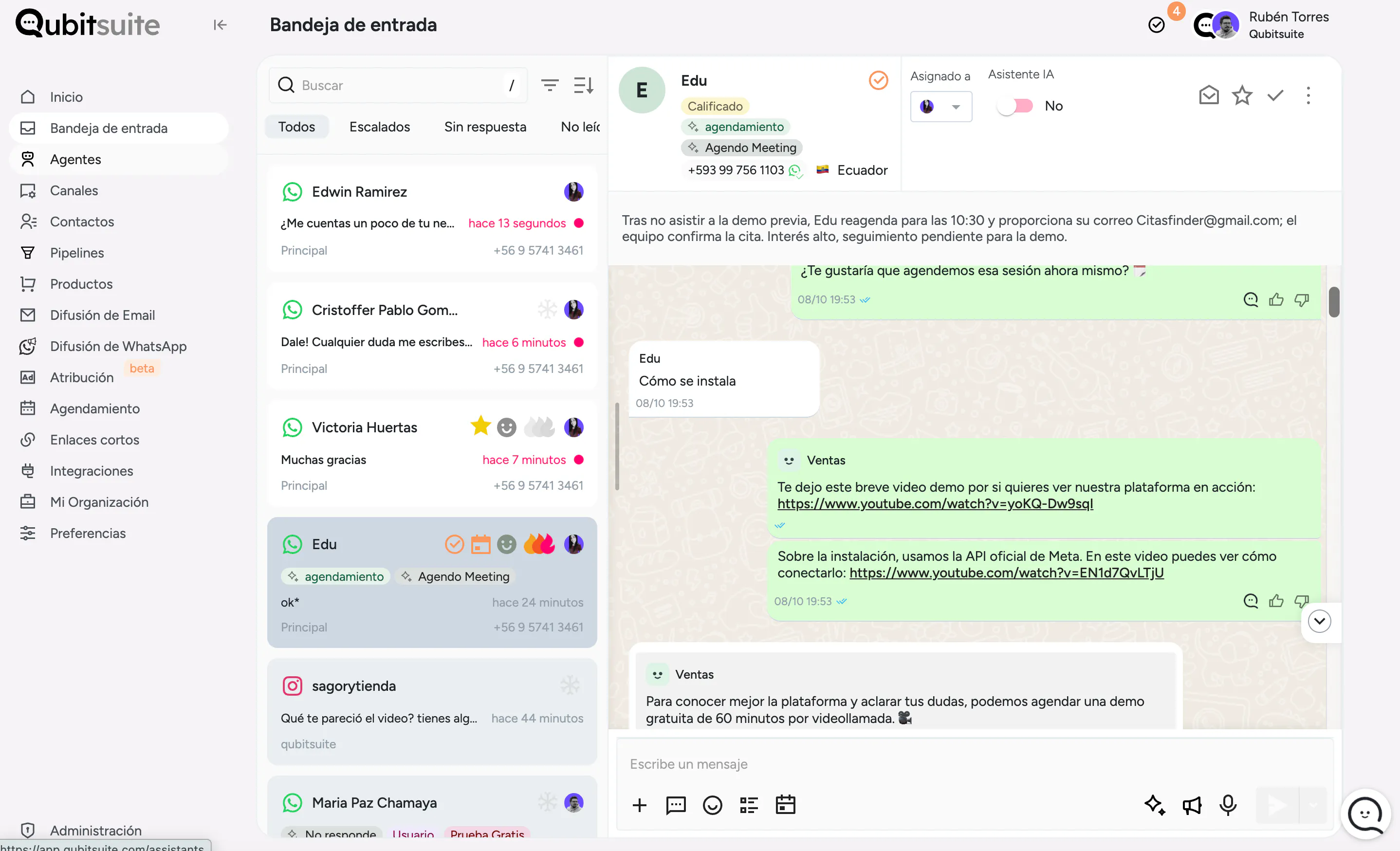Image resolution: width=1400 pixels, height=851 pixels.
Task: Click the Buscar search field
Action: pyautogui.click(x=398, y=85)
